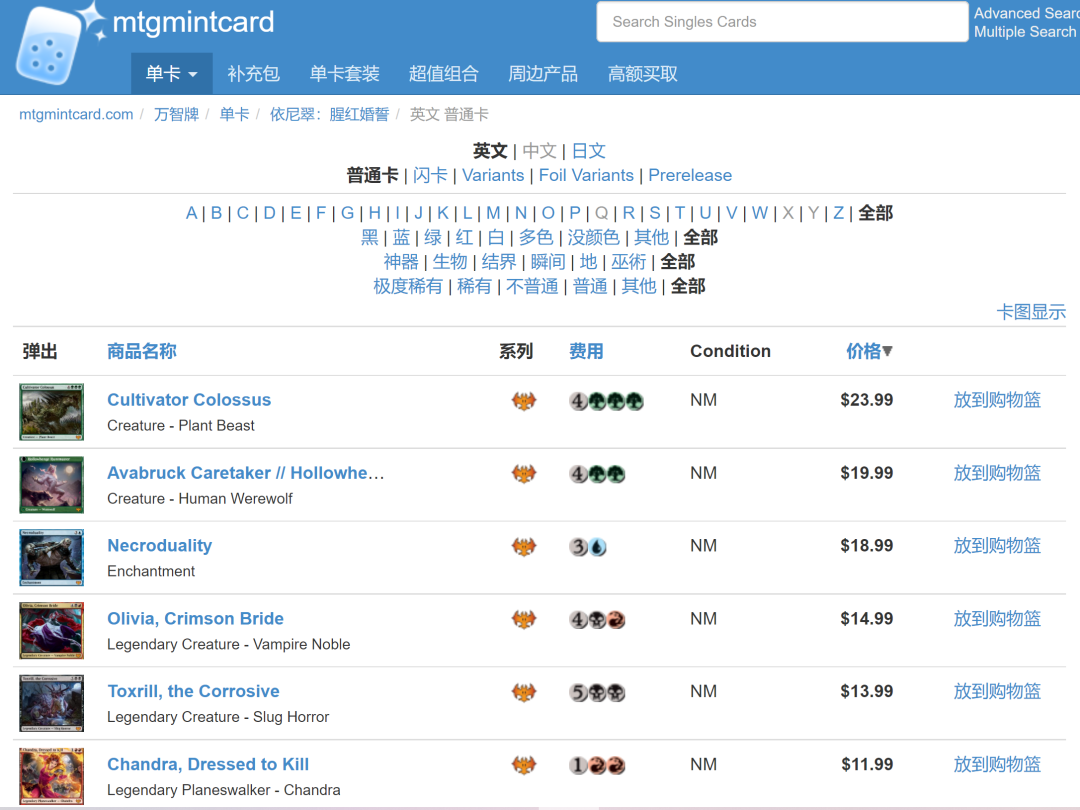Filter cards by 闪卡 foil type
Viewport: 1080px width, 810px height.
tap(430, 175)
